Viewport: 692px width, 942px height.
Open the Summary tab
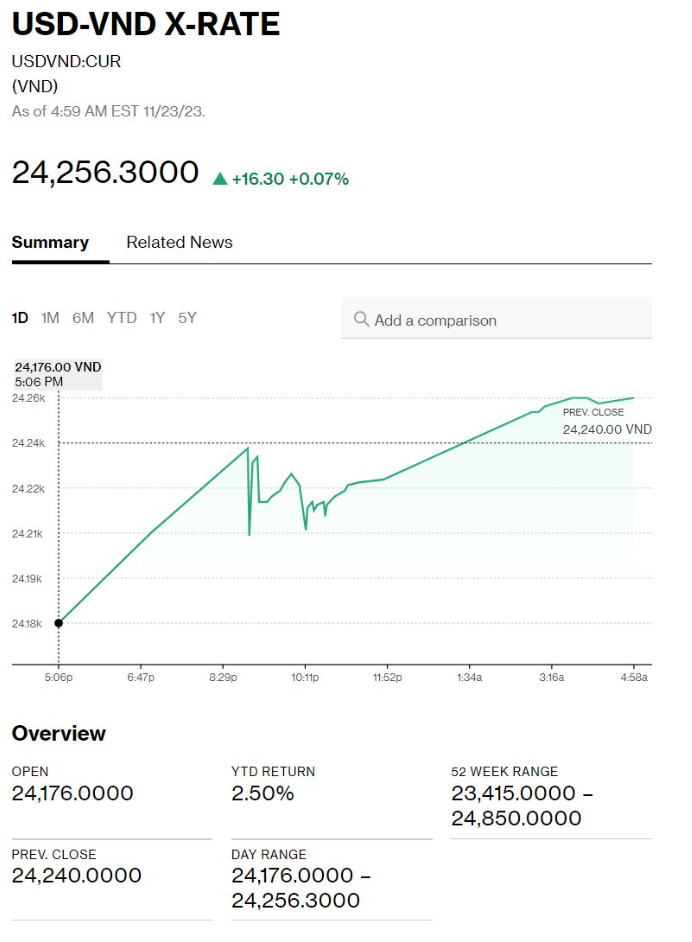pyautogui.click(x=50, y=242)
